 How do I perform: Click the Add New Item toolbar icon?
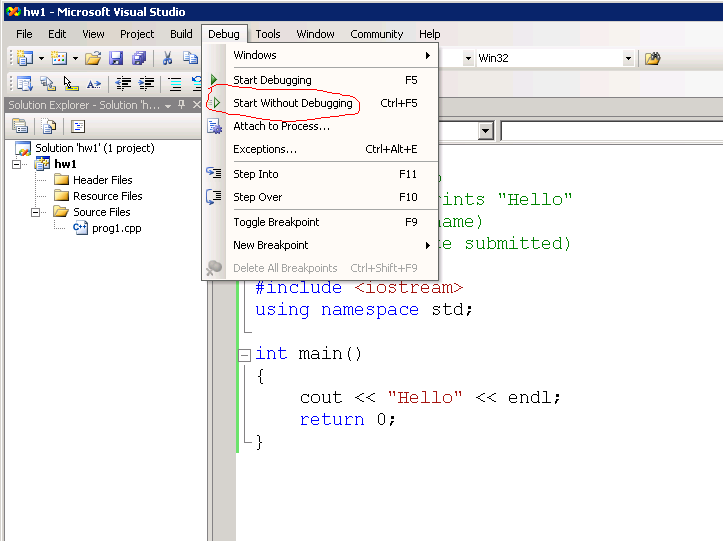(x=59, y=58)
